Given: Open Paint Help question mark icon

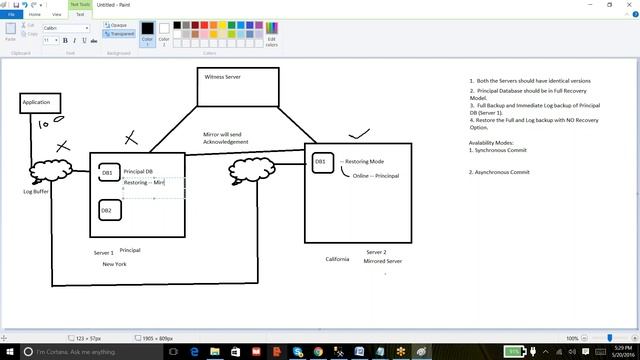Looking at the screenshot, I should pos(636,14).
